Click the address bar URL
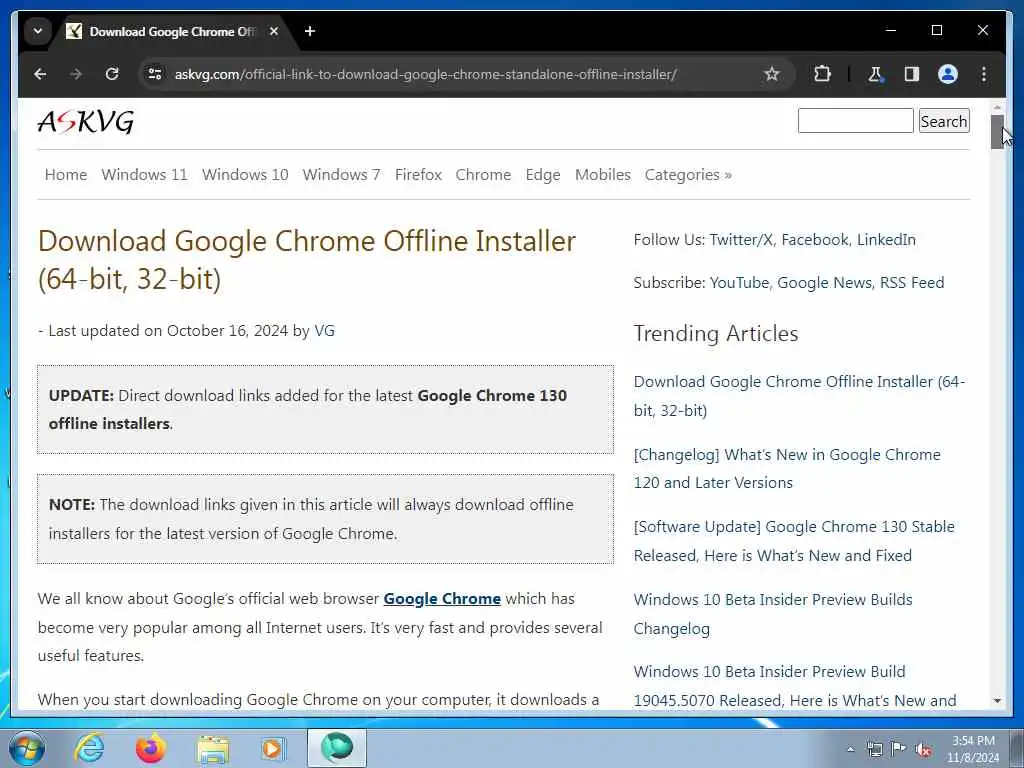The width and height of the screenshot is (1024, 768). point(425,74)
